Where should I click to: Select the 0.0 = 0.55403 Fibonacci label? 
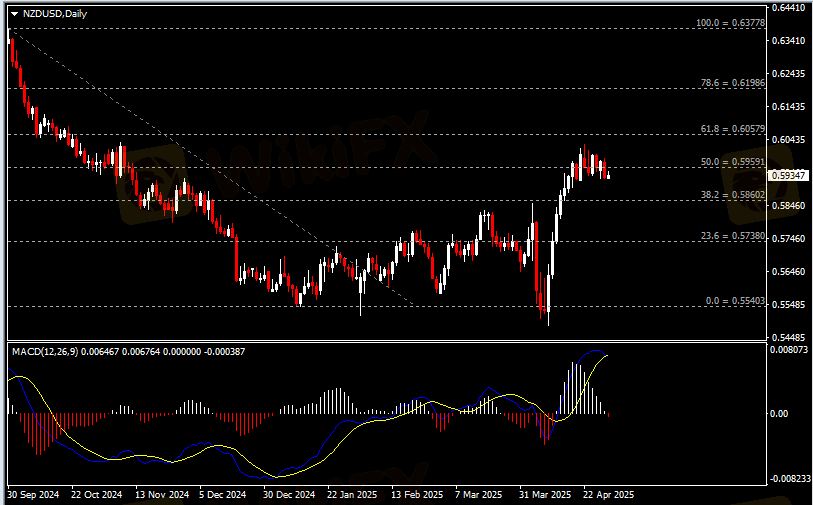(x=733, y=300)
